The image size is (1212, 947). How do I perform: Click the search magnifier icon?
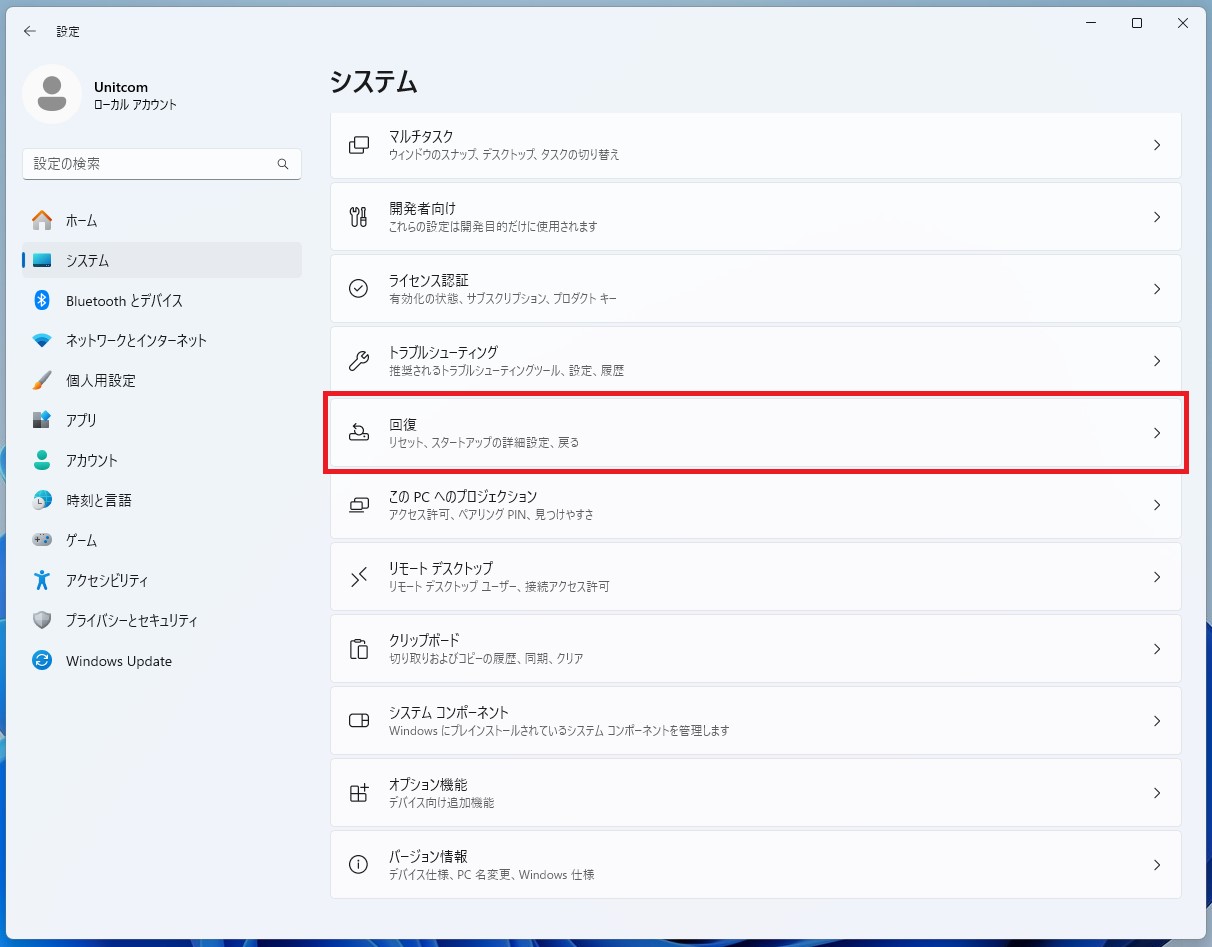coord(283,164)
